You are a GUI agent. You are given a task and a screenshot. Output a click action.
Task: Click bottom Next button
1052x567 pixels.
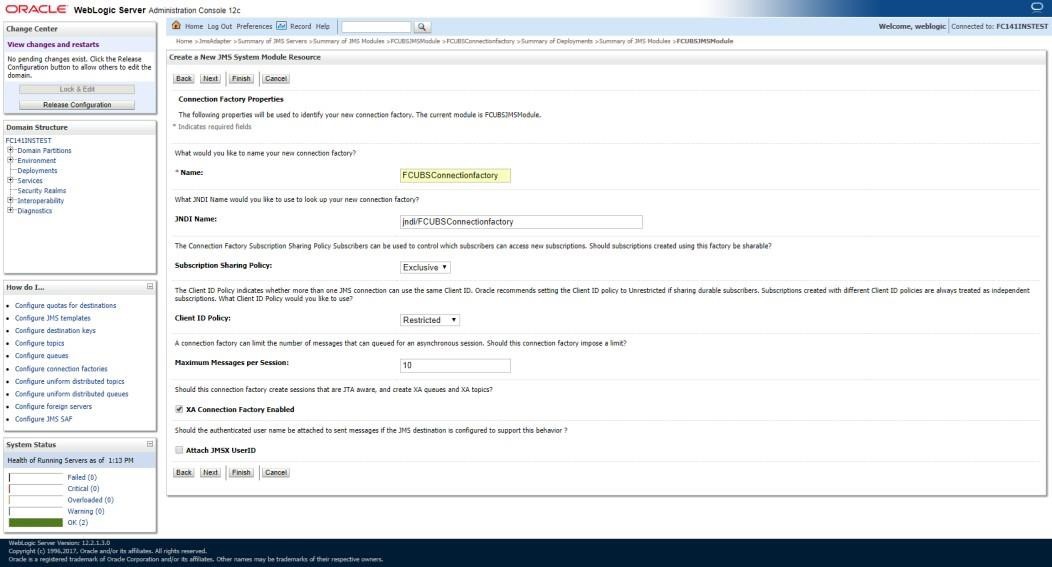[x=211, y=472]
